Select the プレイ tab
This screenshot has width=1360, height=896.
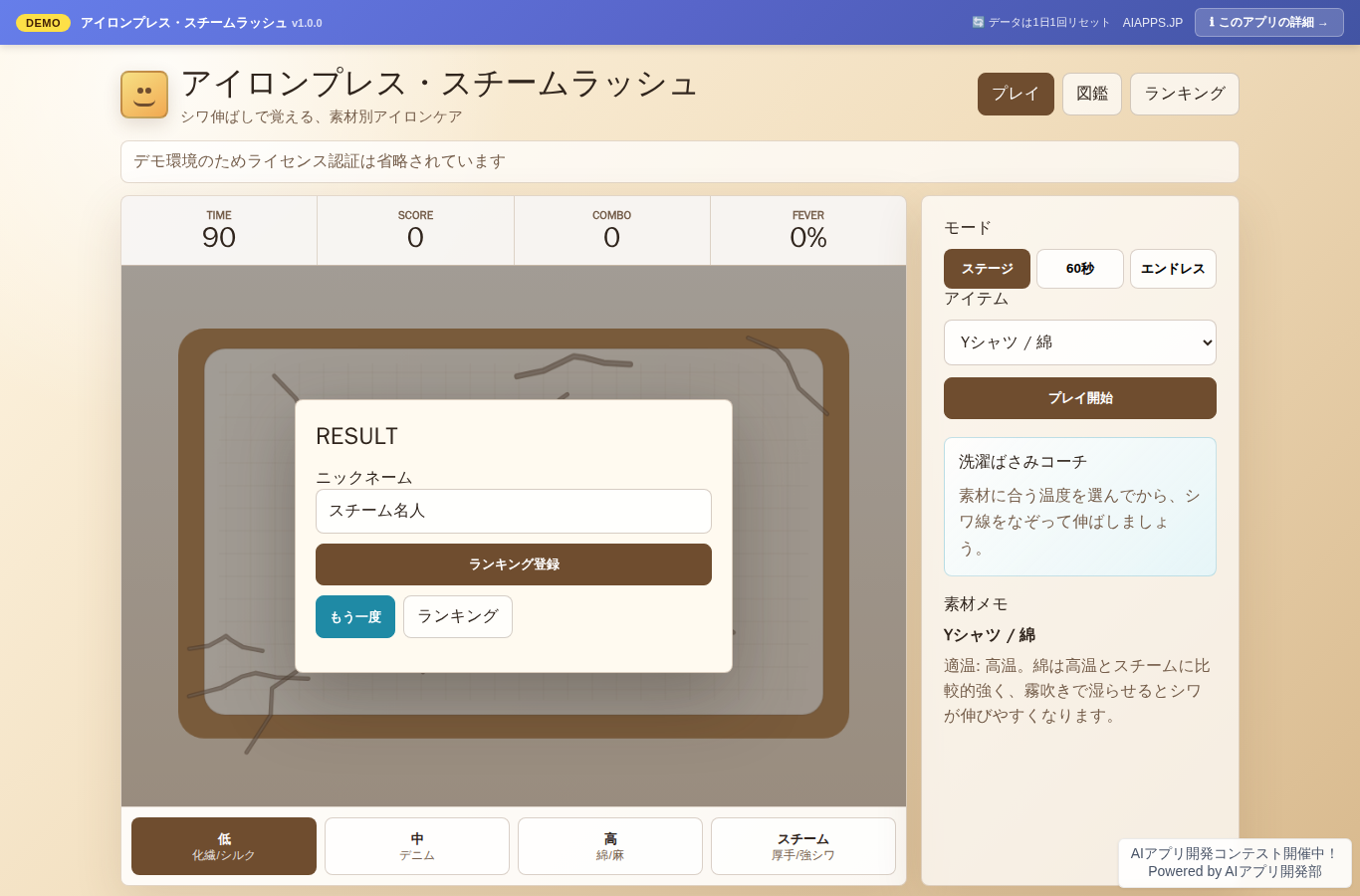pos(1016,94)
